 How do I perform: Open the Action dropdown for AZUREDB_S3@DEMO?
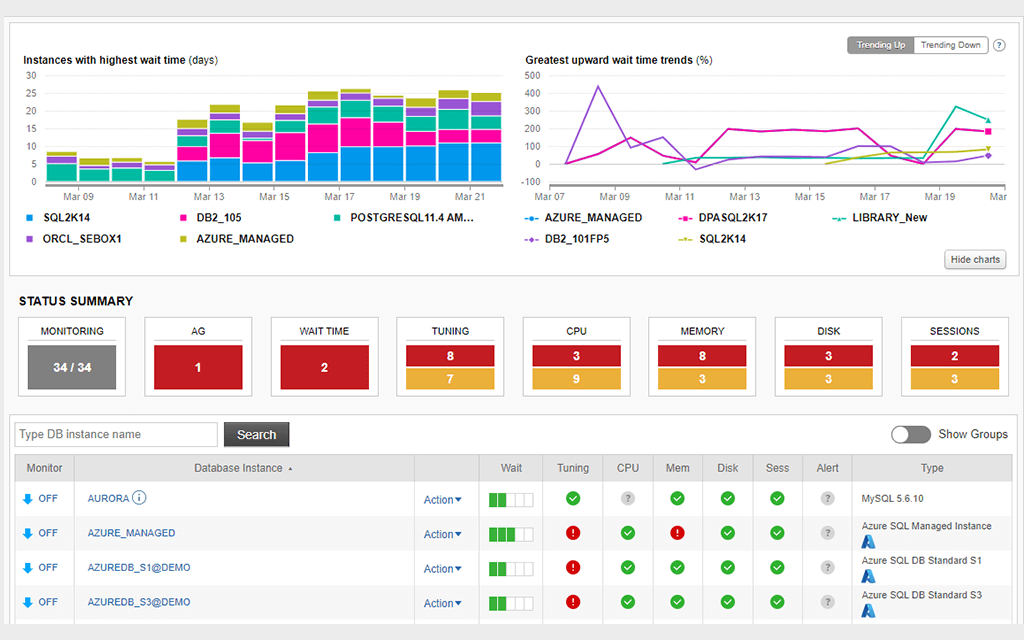[442, 603]
